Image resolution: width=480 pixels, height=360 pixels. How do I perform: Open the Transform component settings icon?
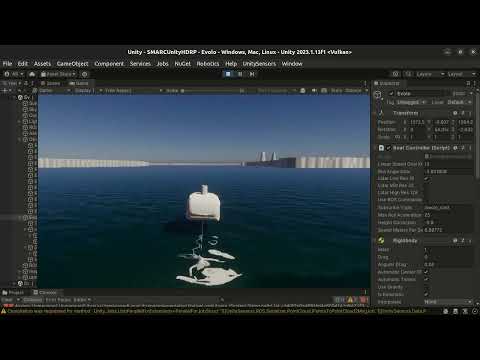(463, 113)
